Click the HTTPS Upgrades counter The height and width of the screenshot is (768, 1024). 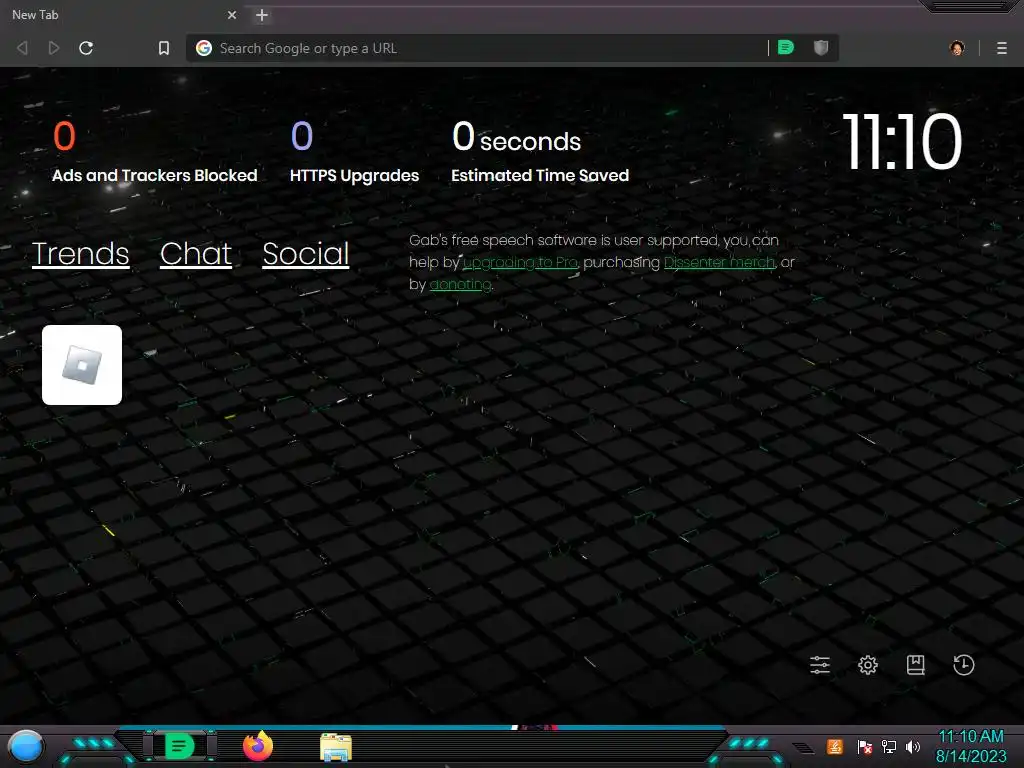pyautogui.click(x=355, y=152)
